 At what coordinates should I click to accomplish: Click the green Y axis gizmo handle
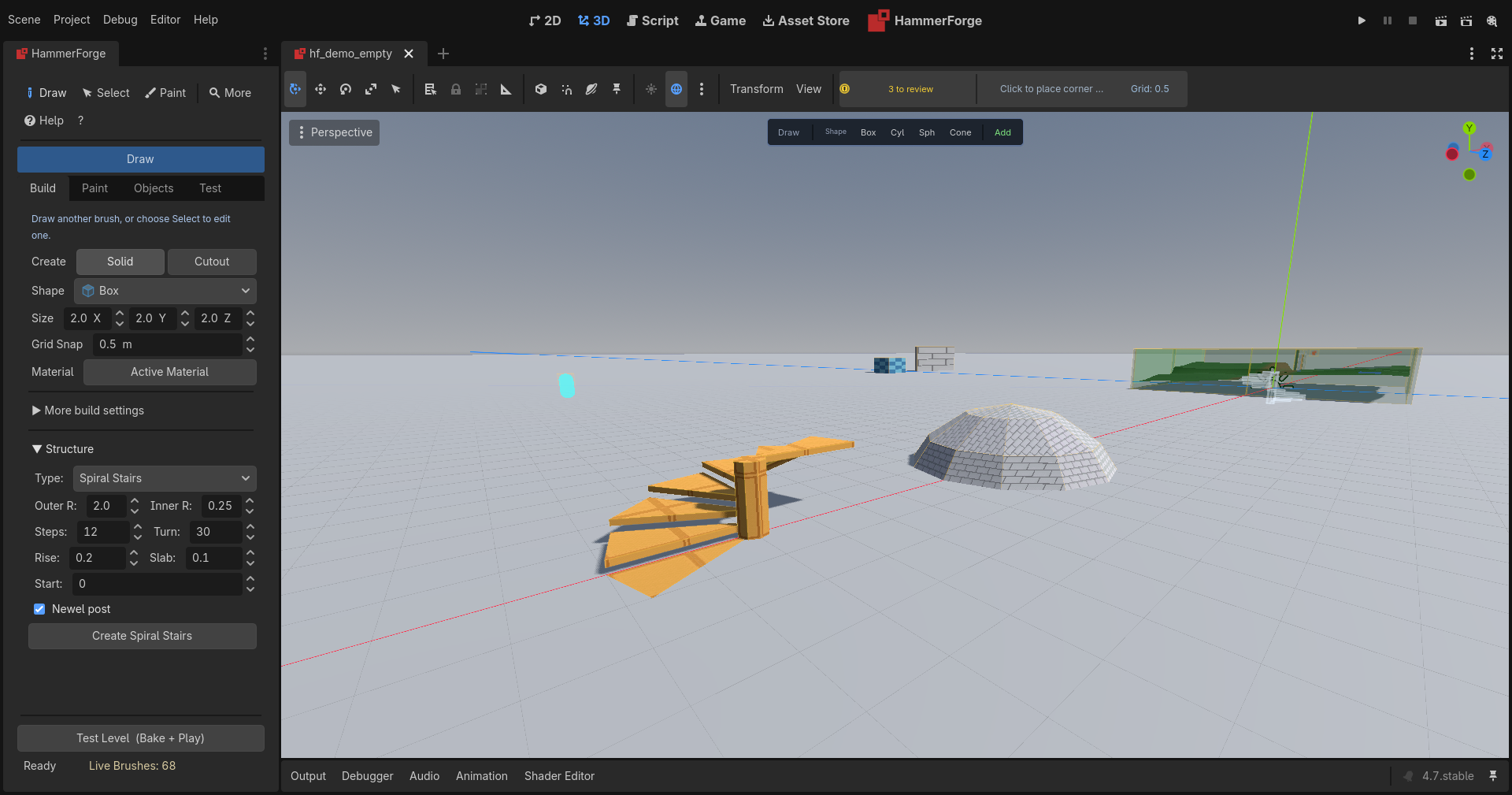[x=1469, y=128]
